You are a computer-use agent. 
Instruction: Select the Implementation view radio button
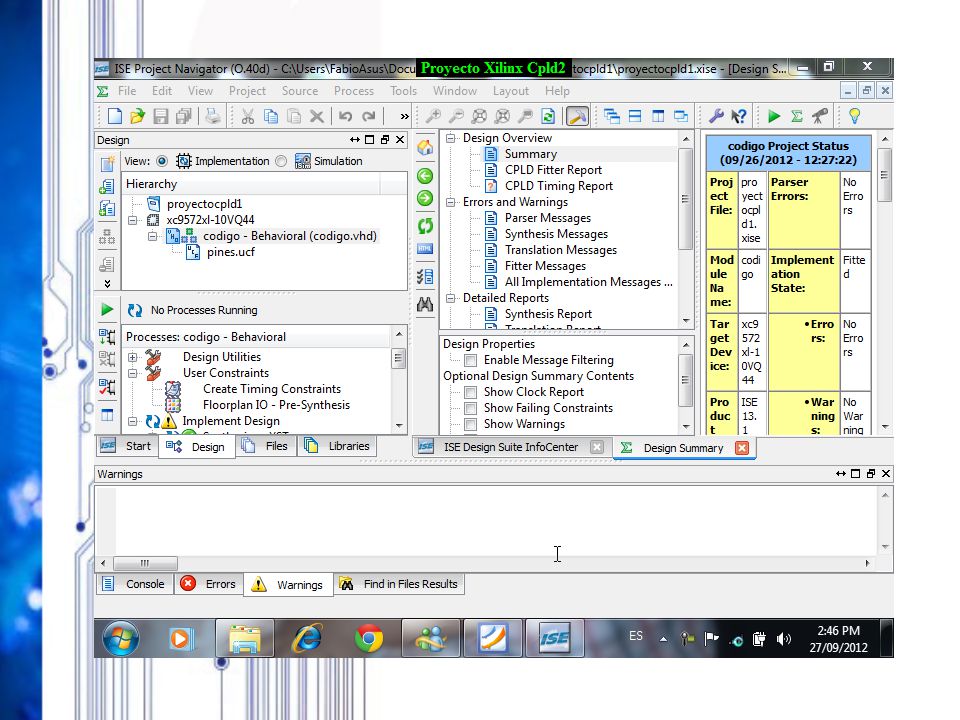(162, 161)
